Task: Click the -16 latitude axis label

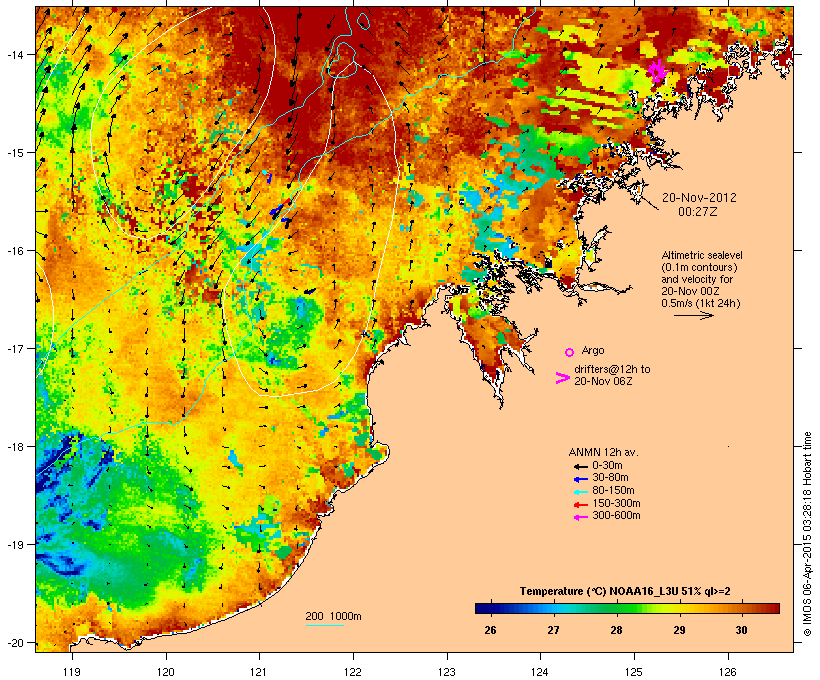Action: 14,251
